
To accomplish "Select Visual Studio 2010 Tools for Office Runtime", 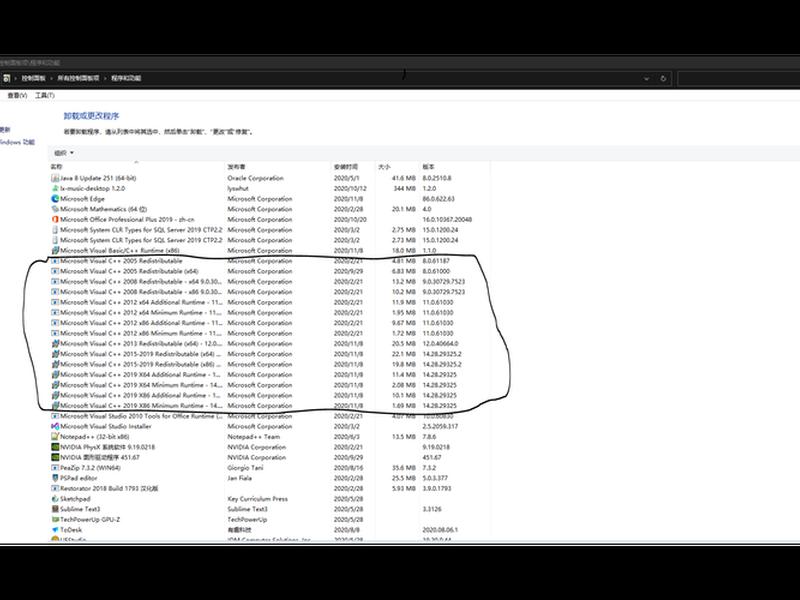I will click(270, 416).
